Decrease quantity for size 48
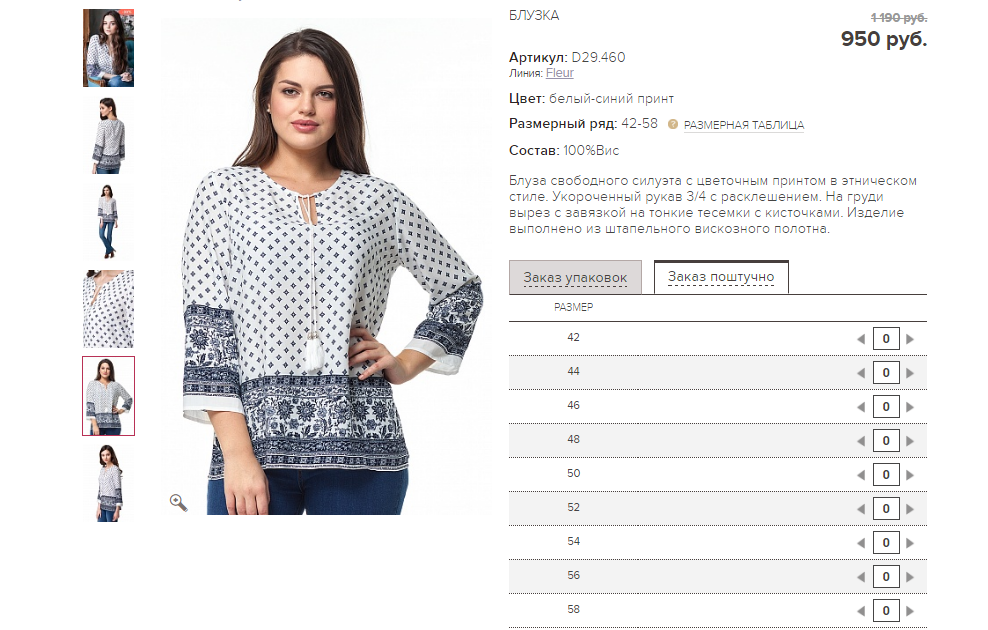This screenshot has height=630, width=988. pyautogui.click(x=861, y=441)
